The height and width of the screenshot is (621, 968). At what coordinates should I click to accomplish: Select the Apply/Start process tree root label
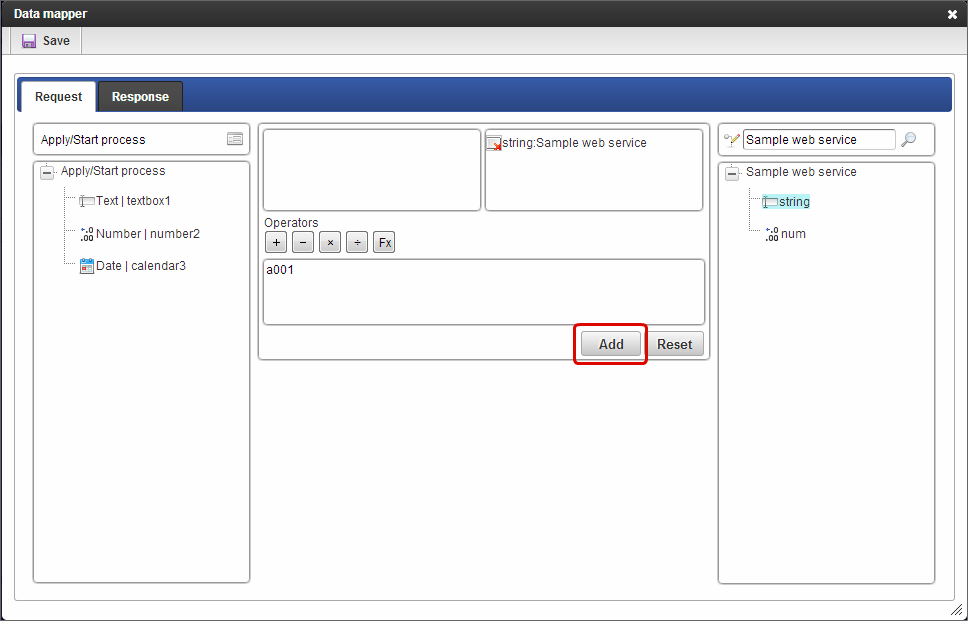(x=113, y=171)
